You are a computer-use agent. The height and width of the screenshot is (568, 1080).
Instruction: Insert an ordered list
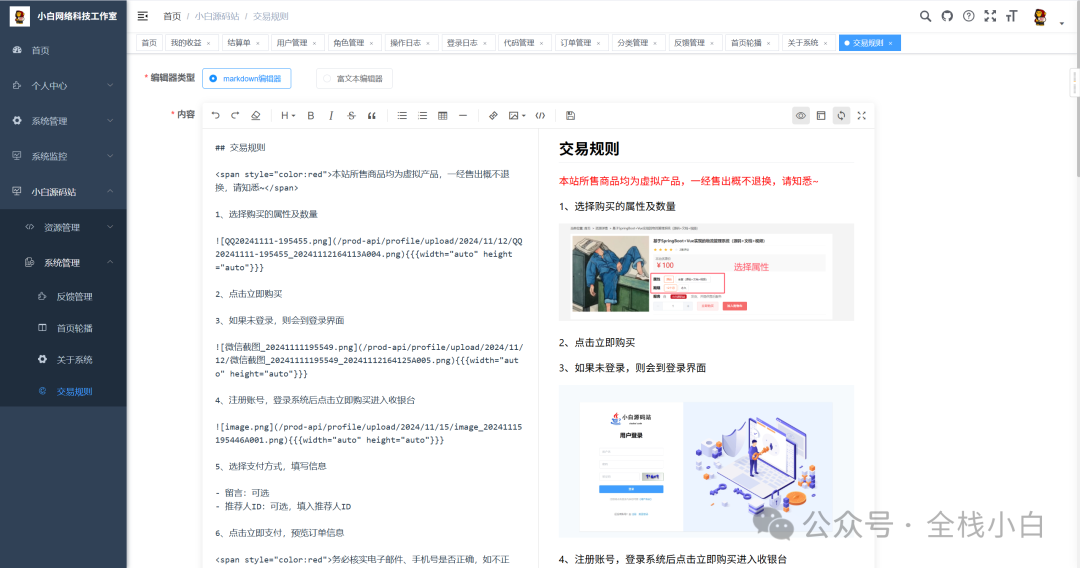[422, 116]
